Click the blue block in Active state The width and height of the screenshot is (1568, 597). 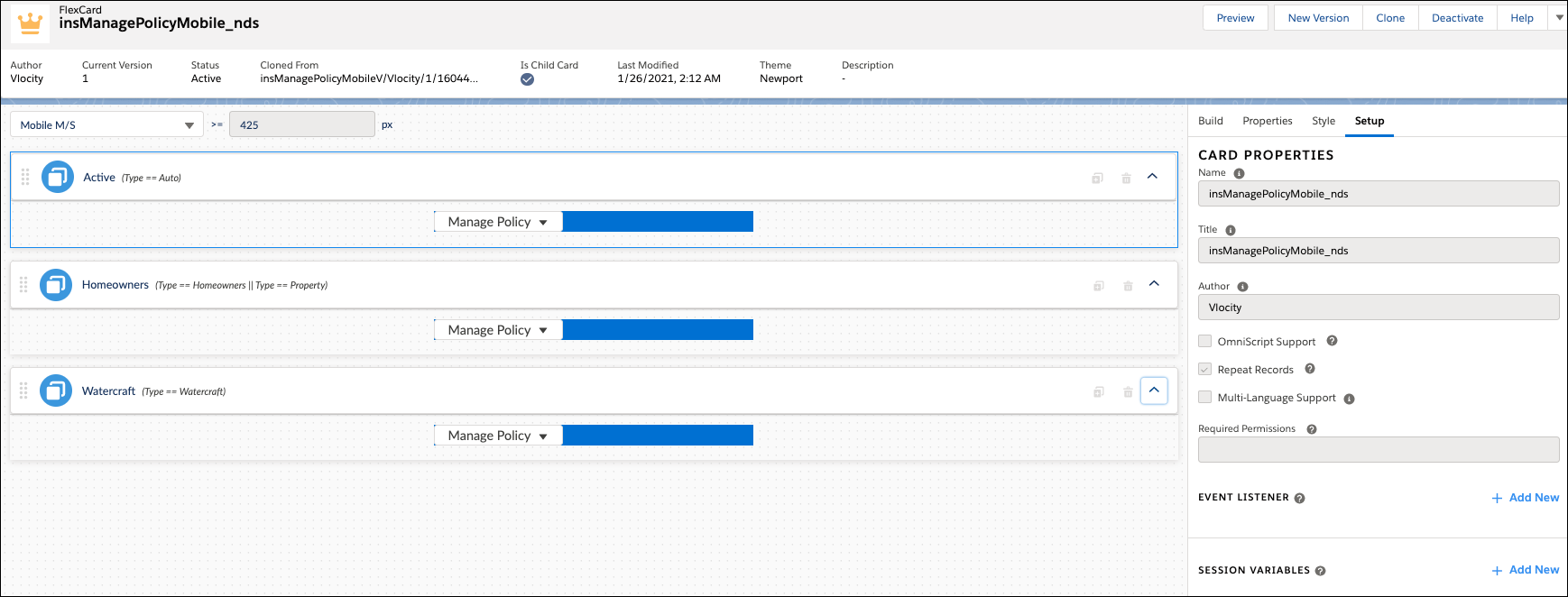(x=658, y=222)
